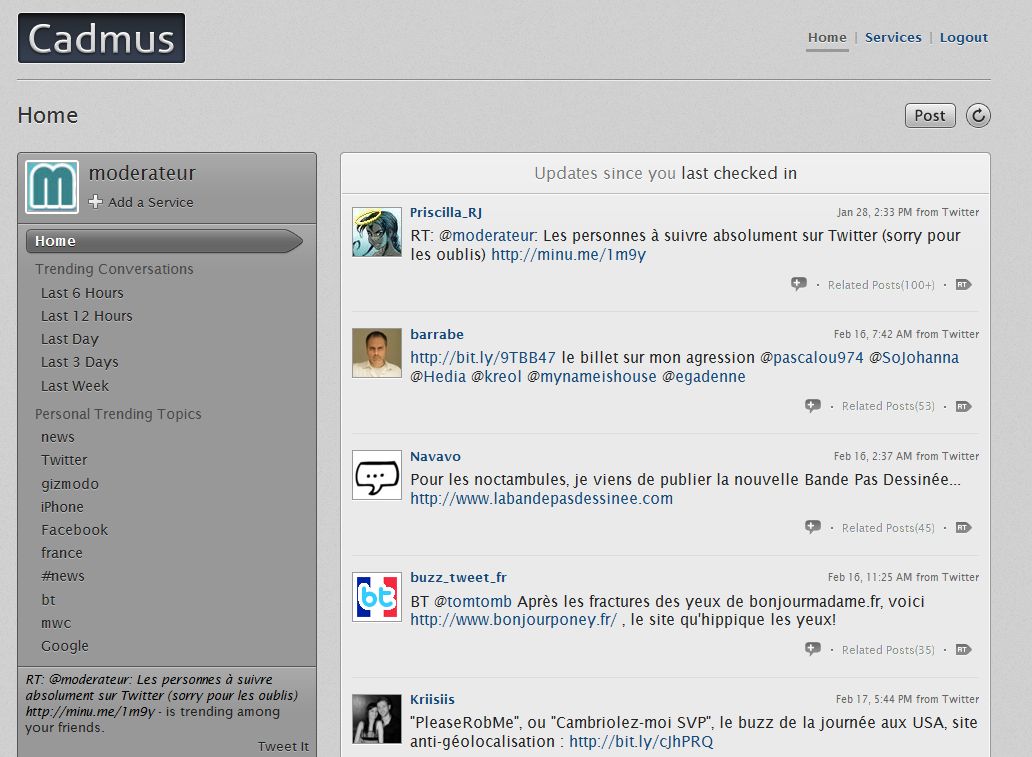Open the Priscilla_RJ username link
1032x757 pixels.
(446, 213)
